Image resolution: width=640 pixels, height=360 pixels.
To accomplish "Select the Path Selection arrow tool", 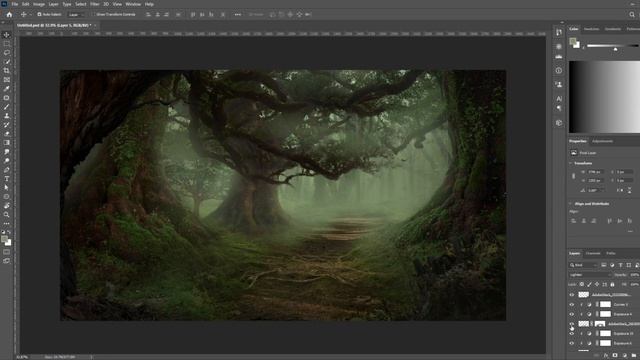I will [7, 188].
